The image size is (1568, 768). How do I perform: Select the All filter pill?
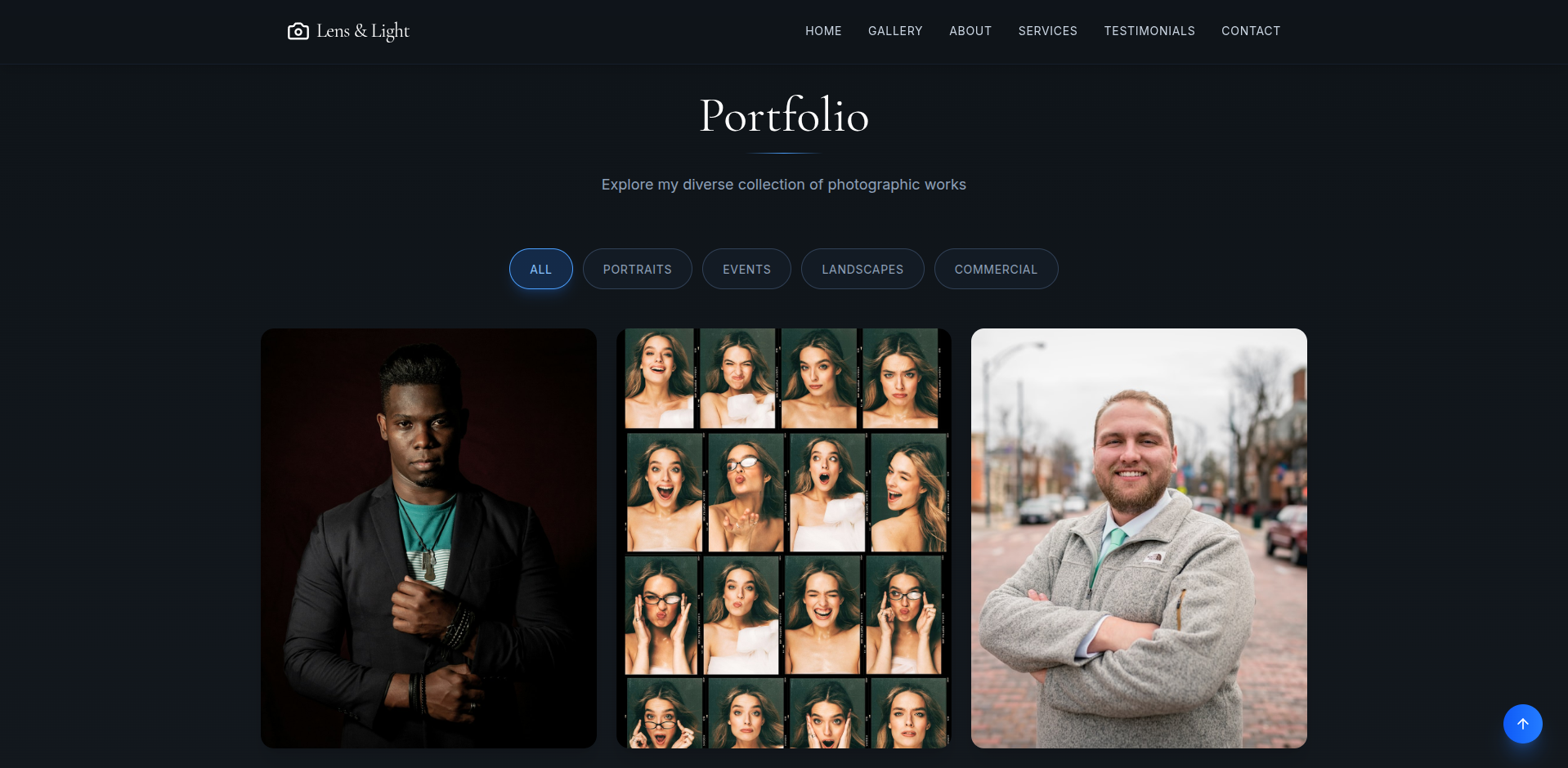point(541,269)
